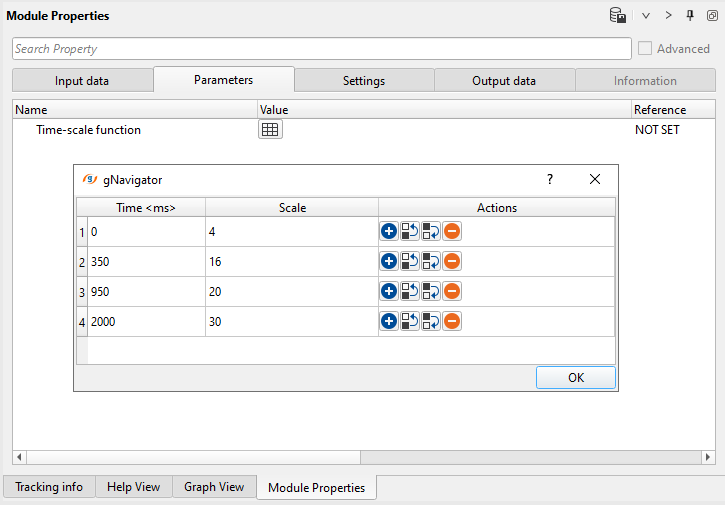Switch to the Input data tab
Screen dimensions: 725x505
point(82,81)
